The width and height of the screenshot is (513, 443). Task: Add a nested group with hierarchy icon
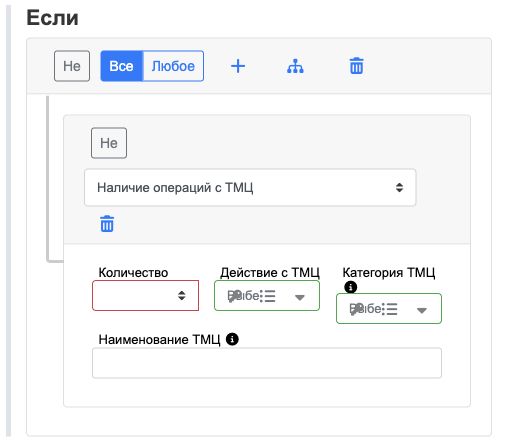[295, 66]
